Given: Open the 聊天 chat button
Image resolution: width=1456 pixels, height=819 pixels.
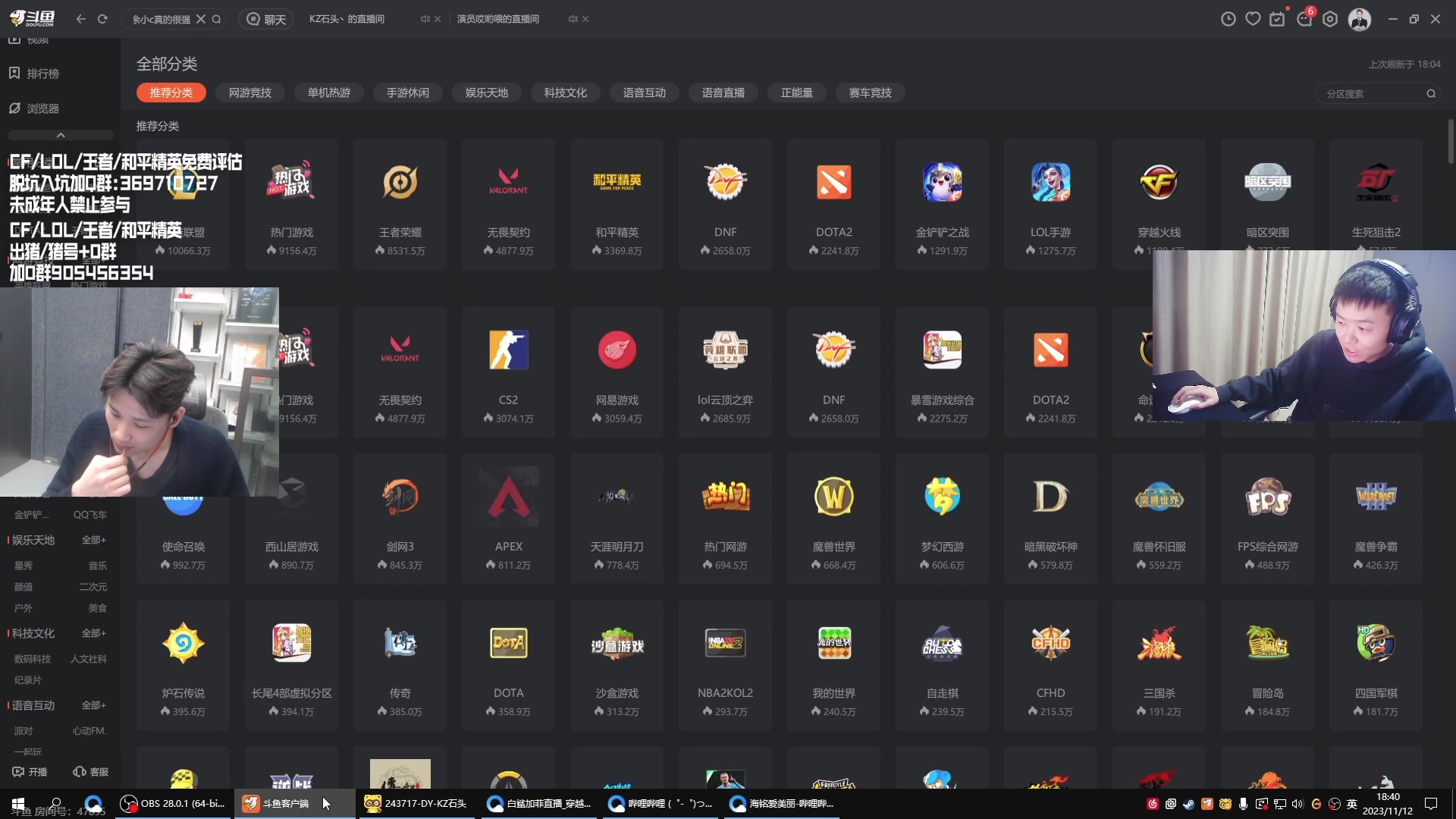Looking at the screenshot, I should (267, 19).
